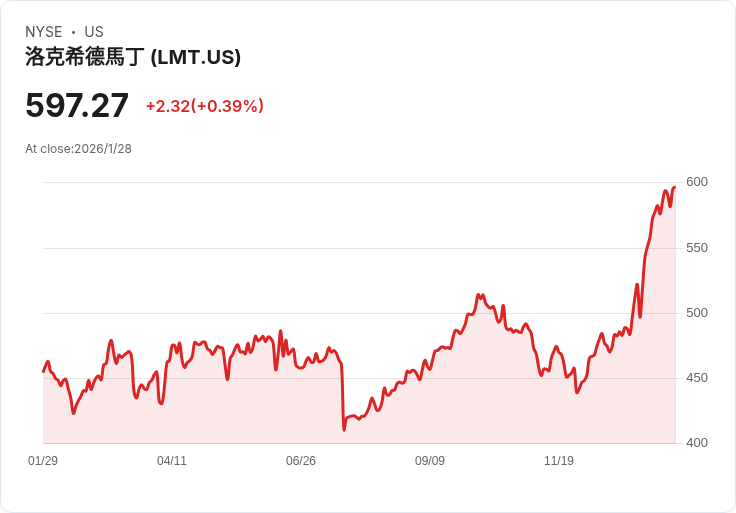Select the 11/19 date on x-axis
Screen dimensions: 736x513
[559, 460]
